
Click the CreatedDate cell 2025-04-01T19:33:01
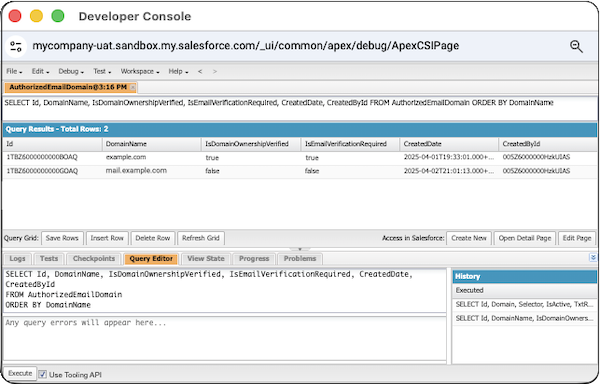(x=449, y=157)
